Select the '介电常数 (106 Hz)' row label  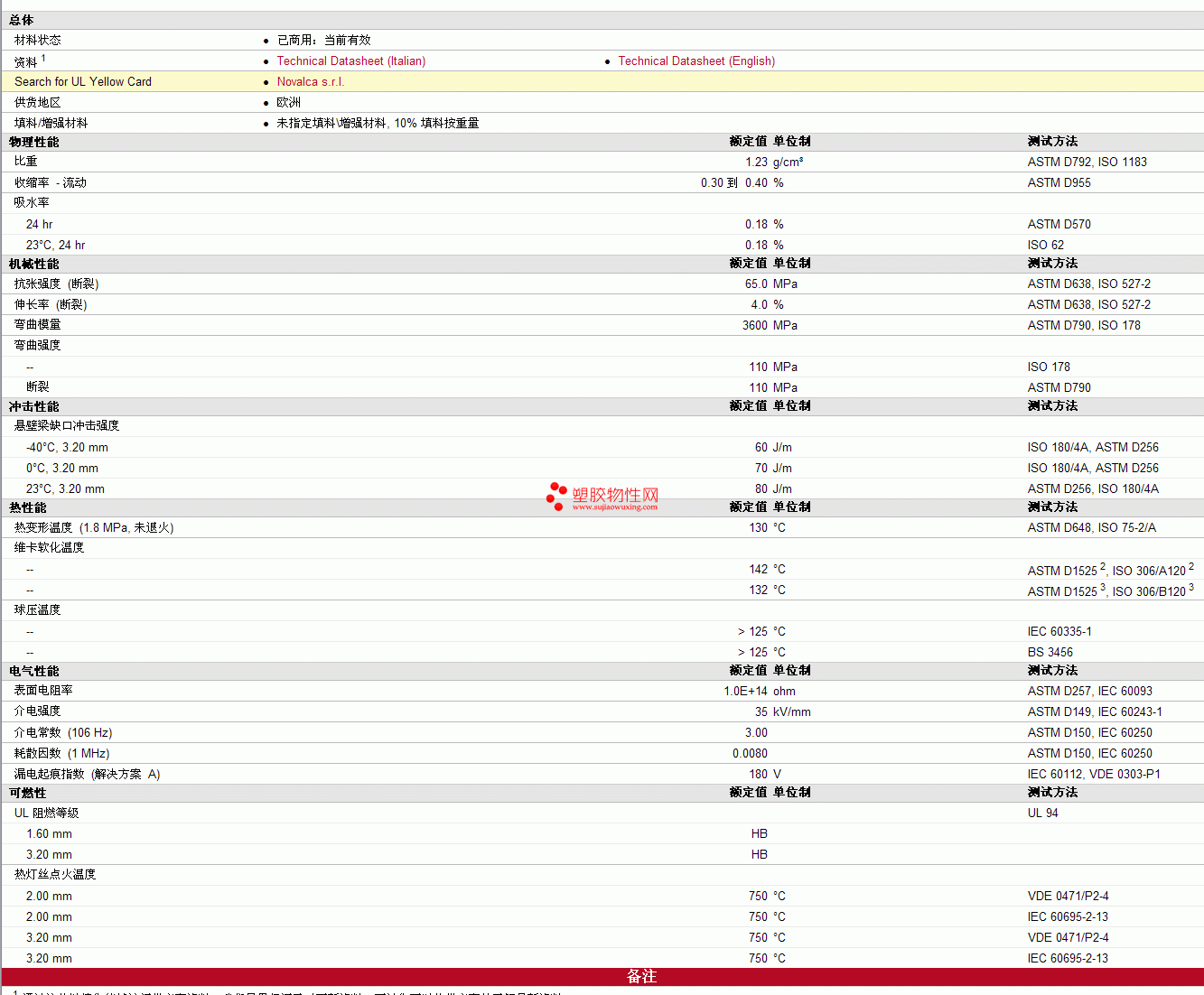pos(63,733)
